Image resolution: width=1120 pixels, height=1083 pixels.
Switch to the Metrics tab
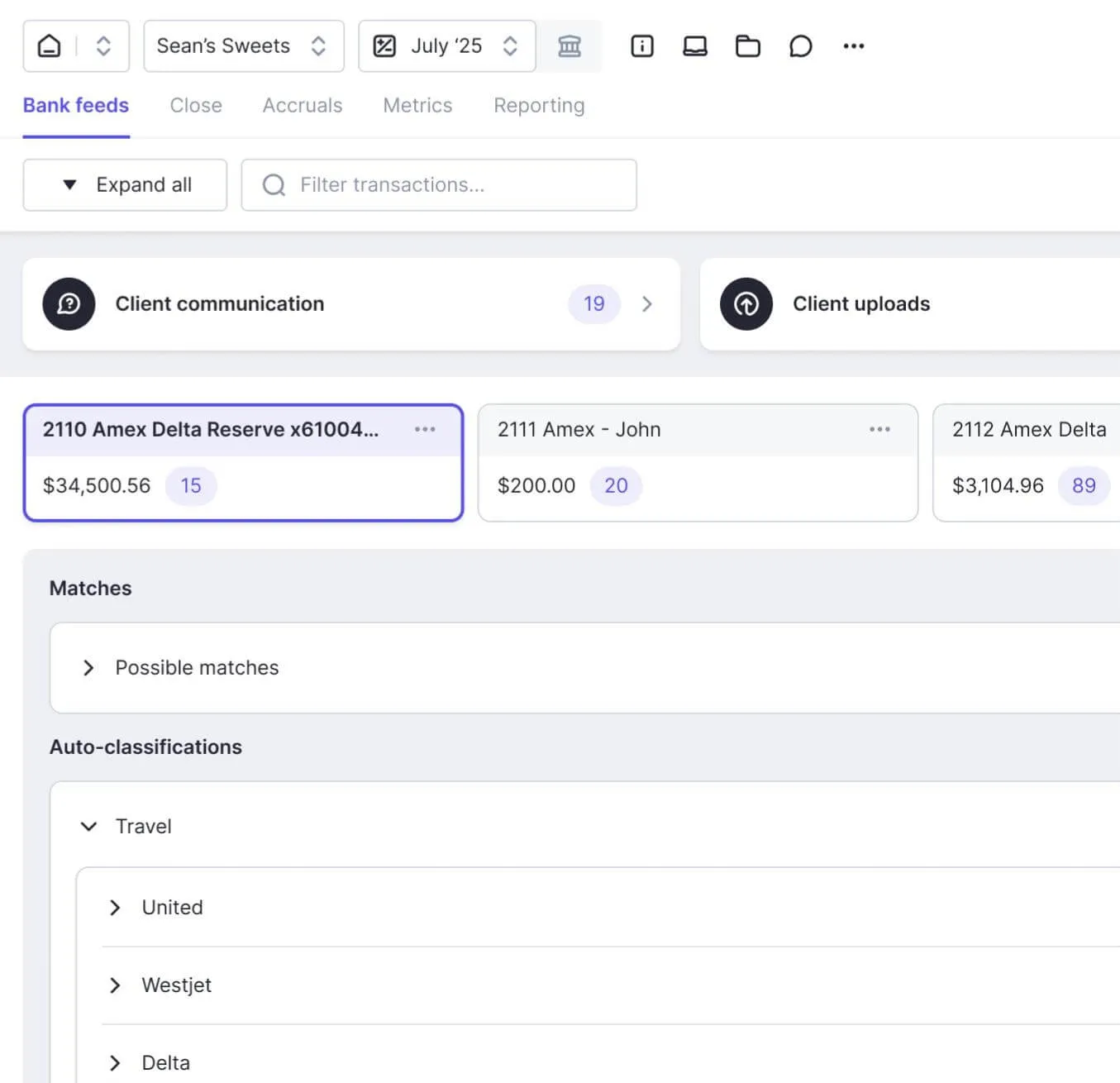[x=417, y=105]
